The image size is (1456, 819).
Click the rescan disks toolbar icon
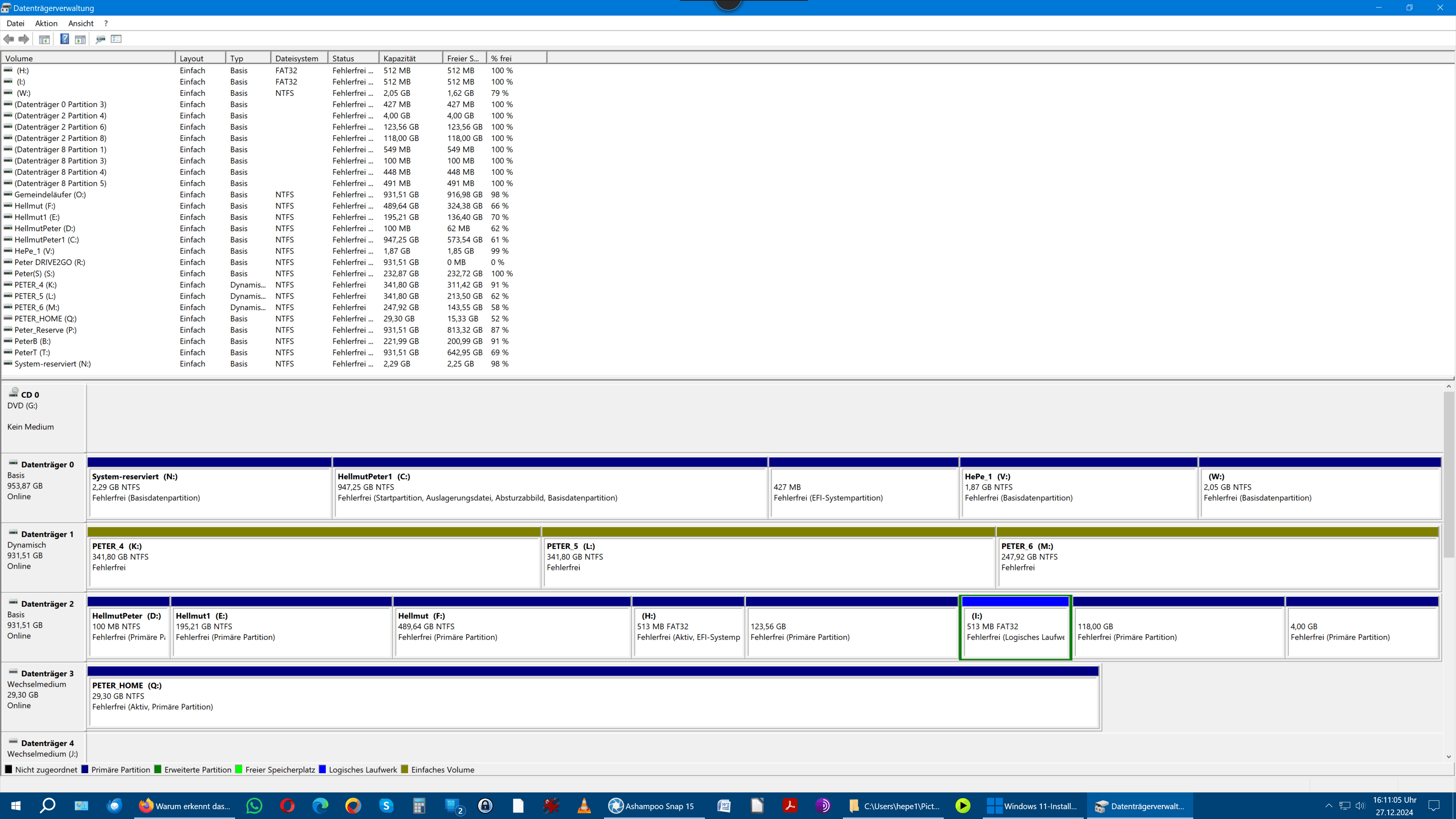100,39
